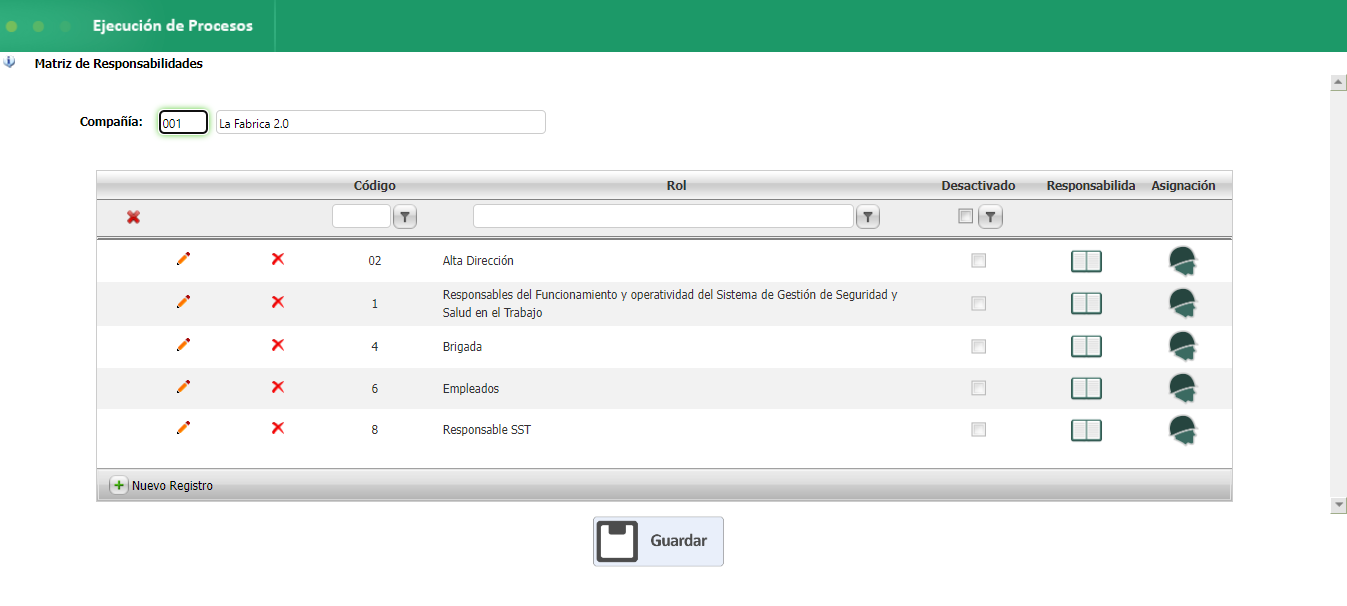The width and height of the screenshot is (1347, 606).
Task: Open the Rol column filter menu
Action: (x=868, y=217)
